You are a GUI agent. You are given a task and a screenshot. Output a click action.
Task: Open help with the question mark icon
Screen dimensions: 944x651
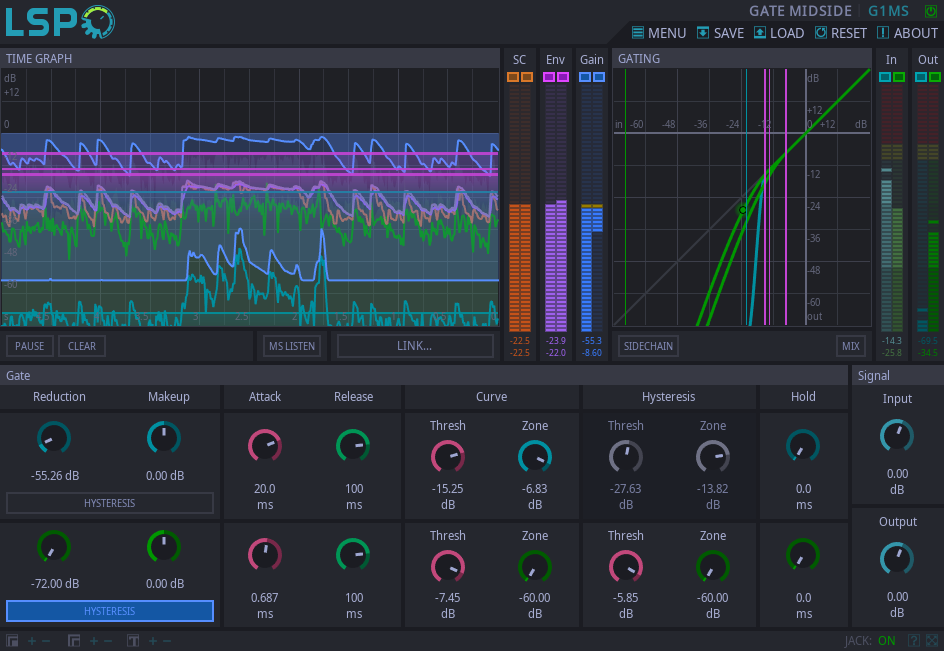pyautogui.click(x=913, y=641)
